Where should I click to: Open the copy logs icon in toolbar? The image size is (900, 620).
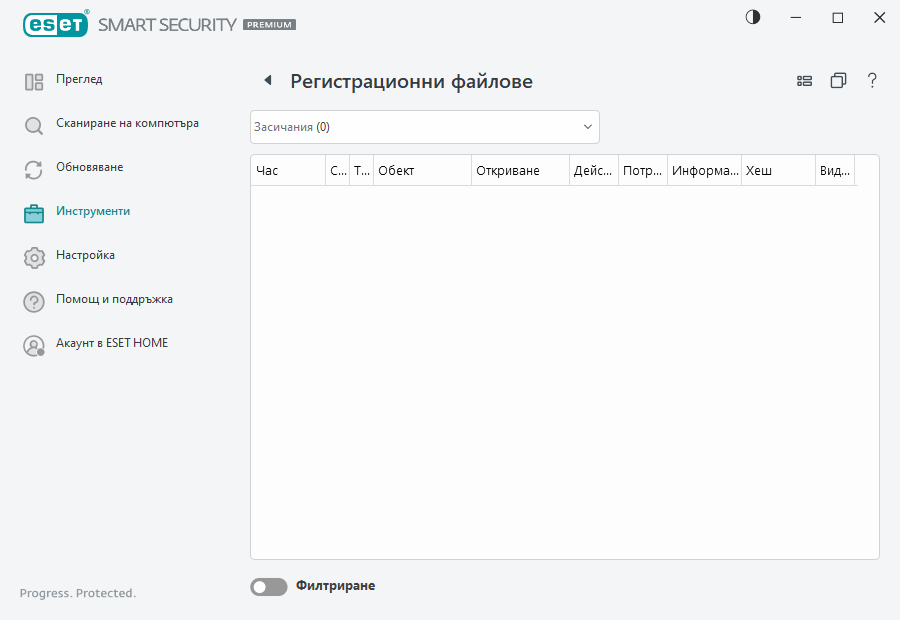point(839,80)
